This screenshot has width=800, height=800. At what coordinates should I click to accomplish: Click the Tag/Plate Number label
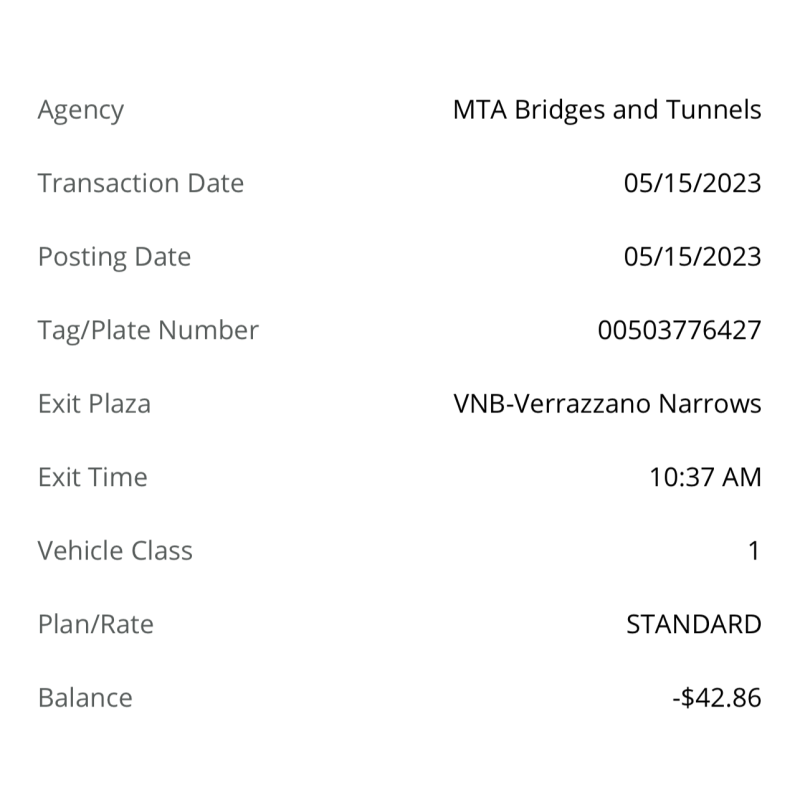pos(148,330)
